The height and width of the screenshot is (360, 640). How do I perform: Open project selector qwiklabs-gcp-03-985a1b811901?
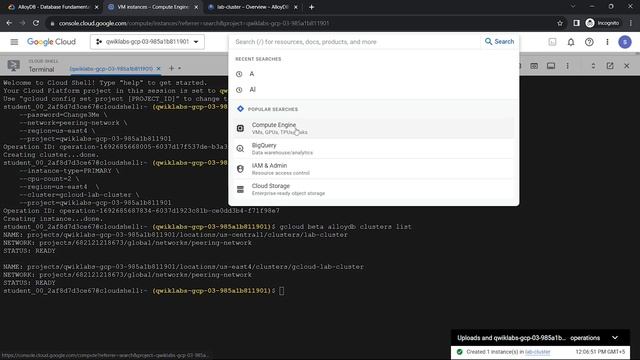147,42
